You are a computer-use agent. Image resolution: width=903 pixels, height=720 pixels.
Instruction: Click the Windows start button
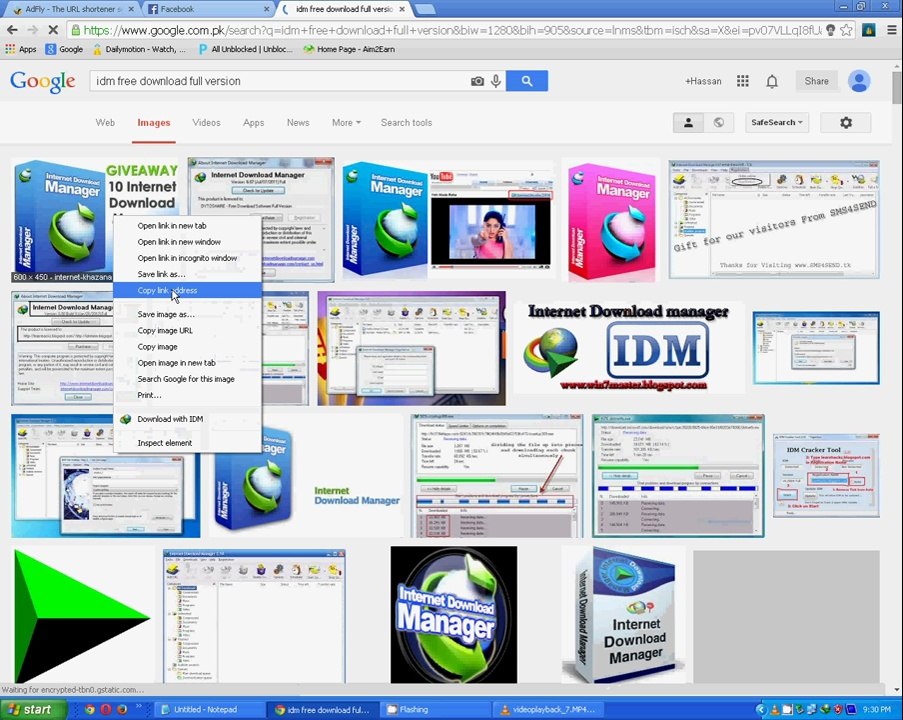pos(32,710)
